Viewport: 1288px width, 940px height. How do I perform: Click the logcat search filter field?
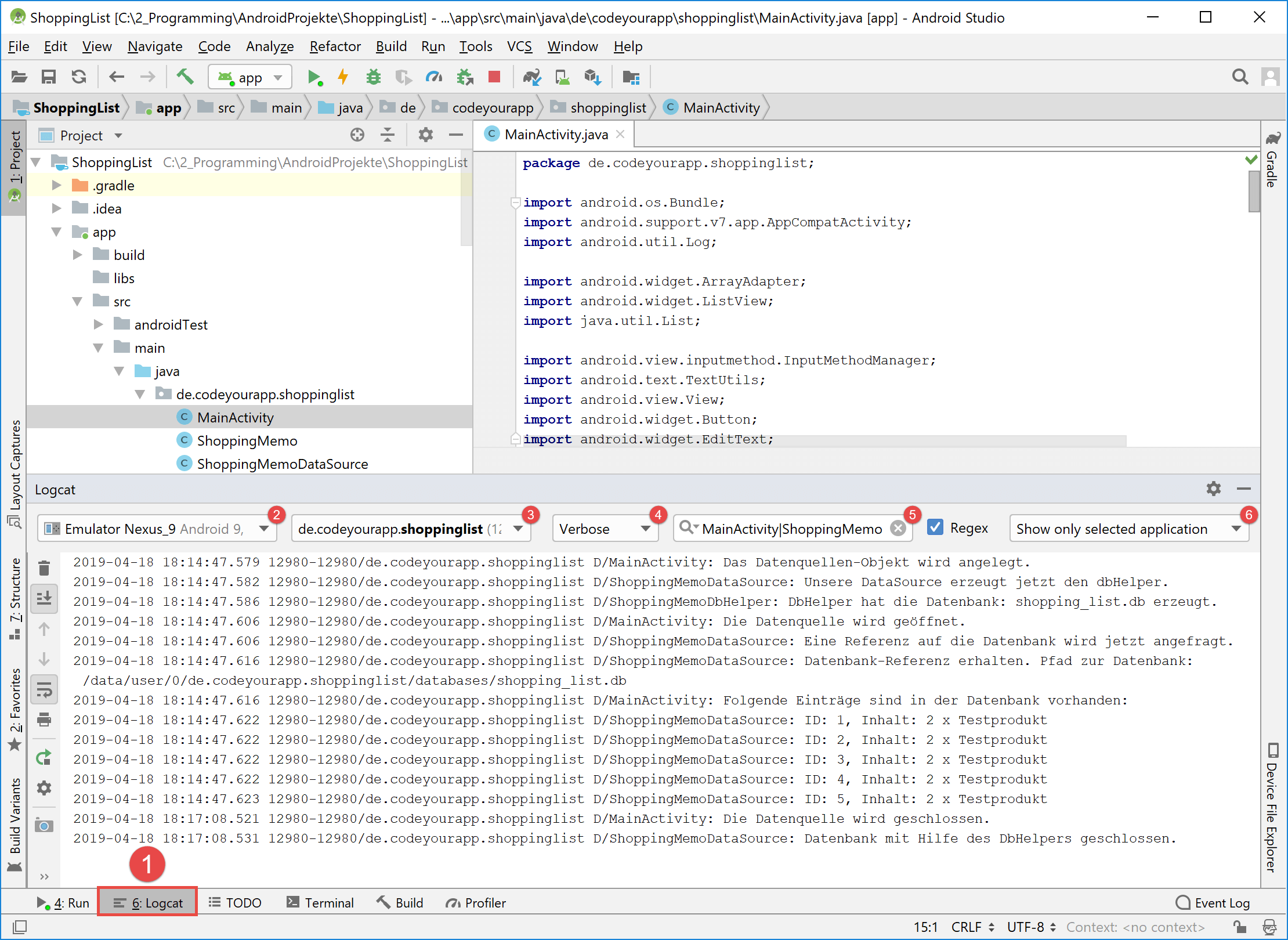792,529
